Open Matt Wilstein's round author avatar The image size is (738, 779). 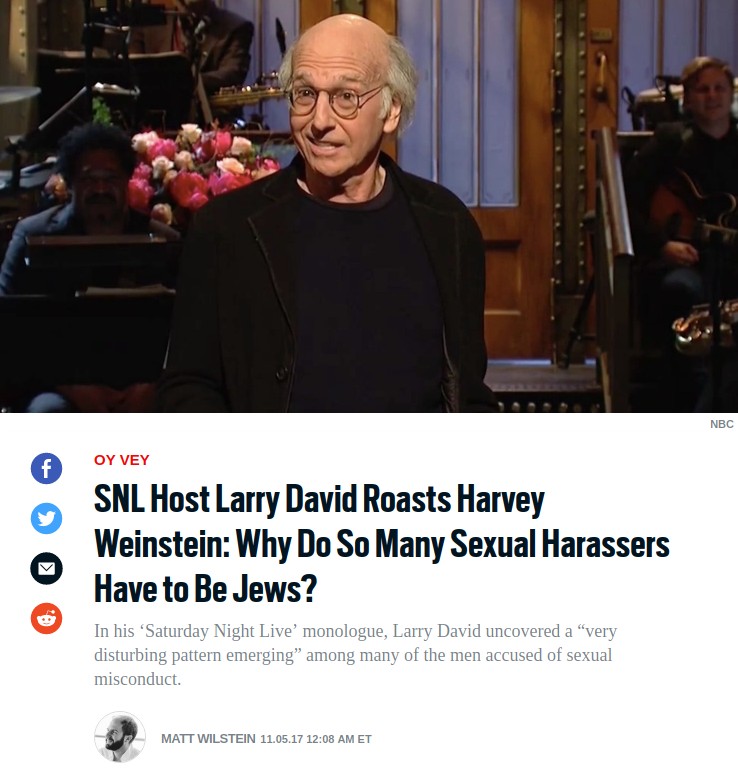coord(120,737)
